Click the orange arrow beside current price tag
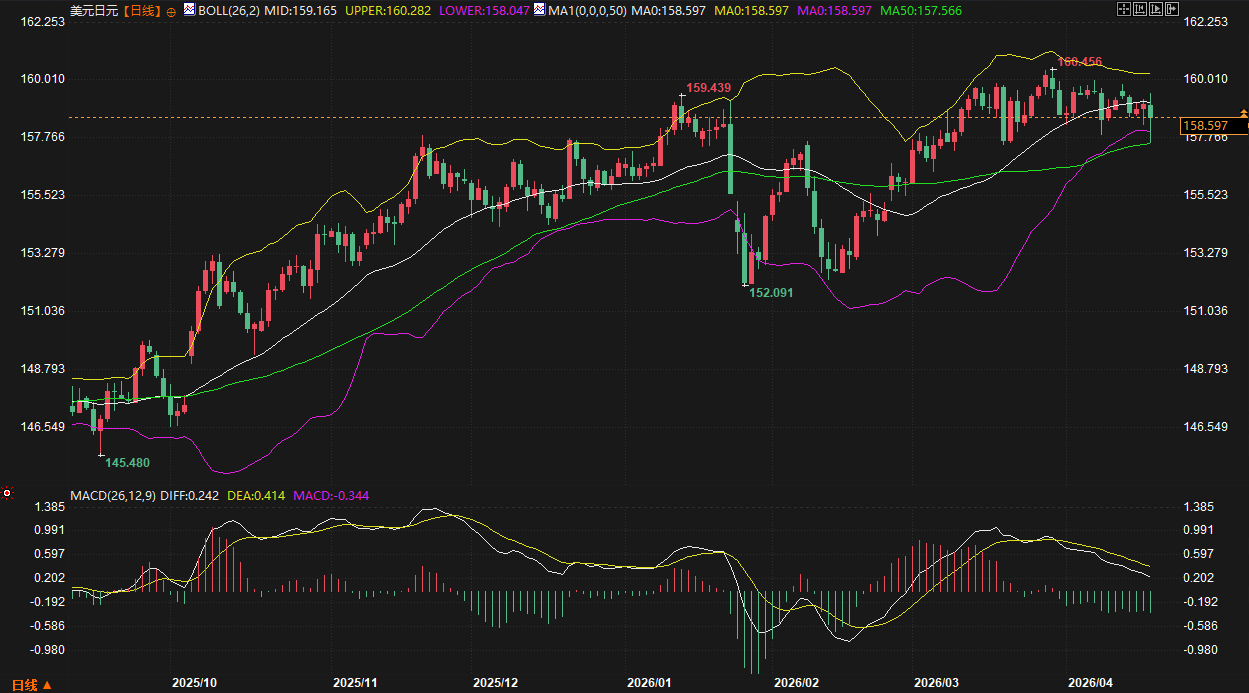The image size is (1249, 693). [x=1243, y=112]
